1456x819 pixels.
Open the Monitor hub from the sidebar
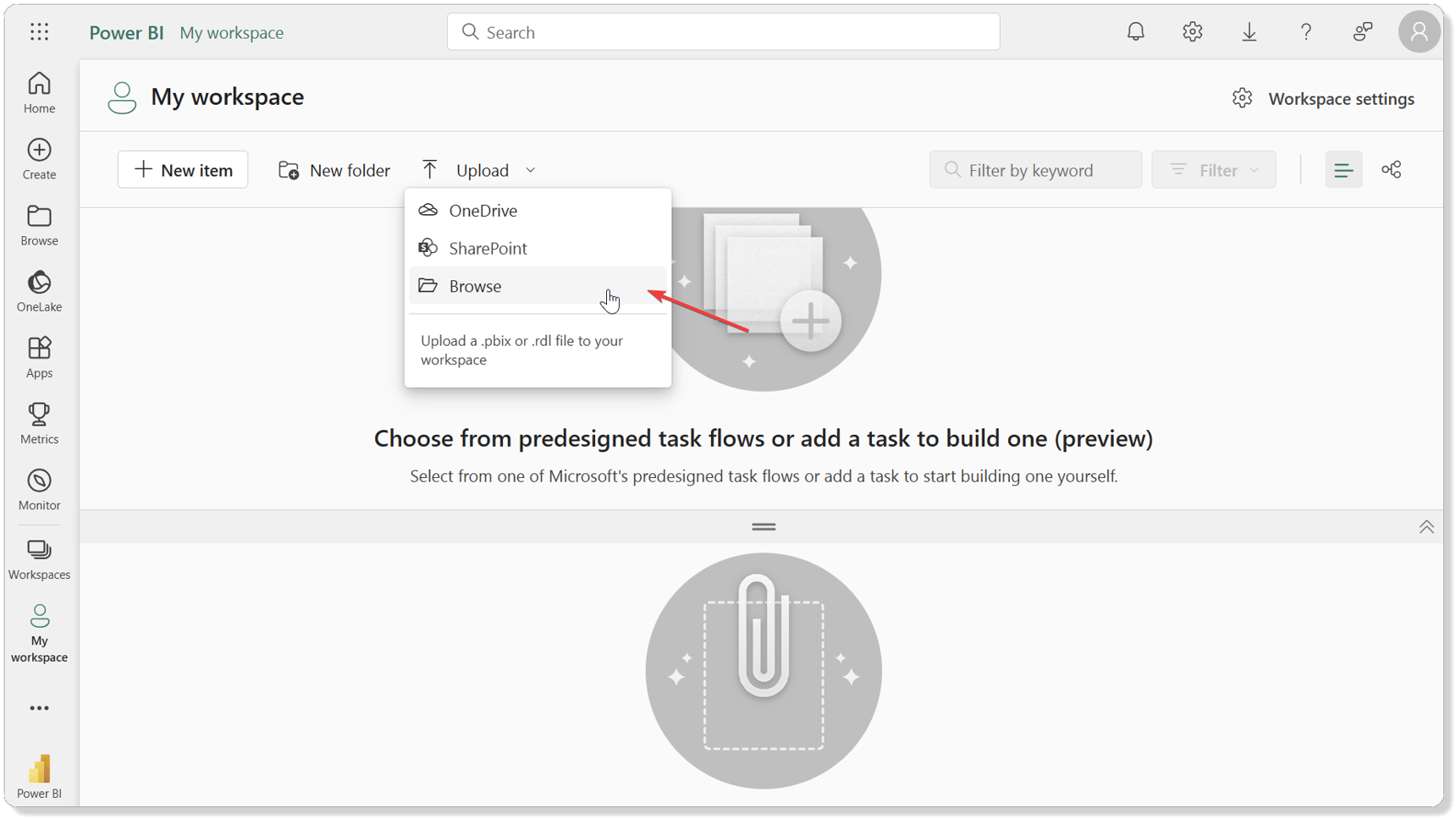[x=39, y=487]
